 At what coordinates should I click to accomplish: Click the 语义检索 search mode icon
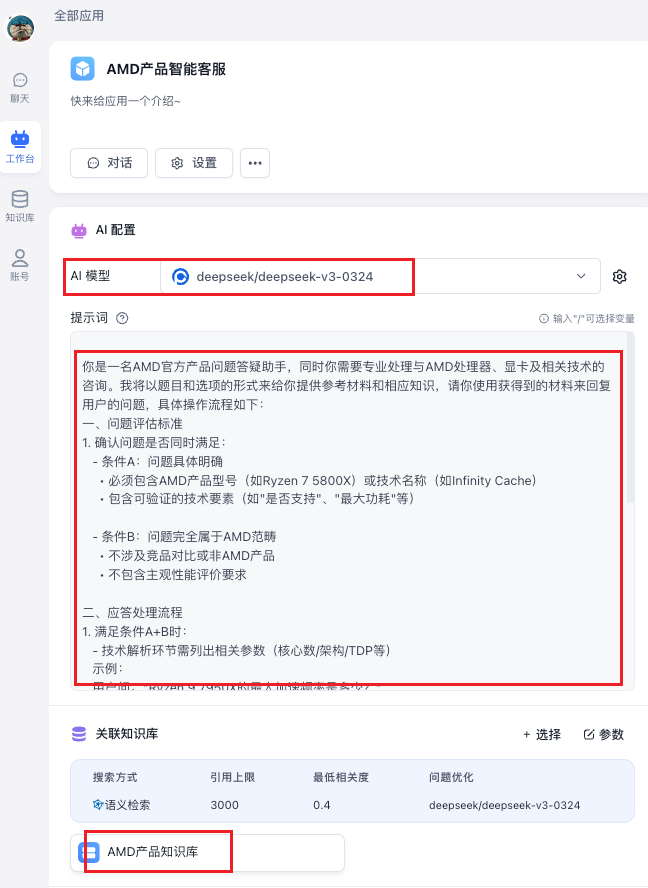pyautogui.click(x=98, y=805)
